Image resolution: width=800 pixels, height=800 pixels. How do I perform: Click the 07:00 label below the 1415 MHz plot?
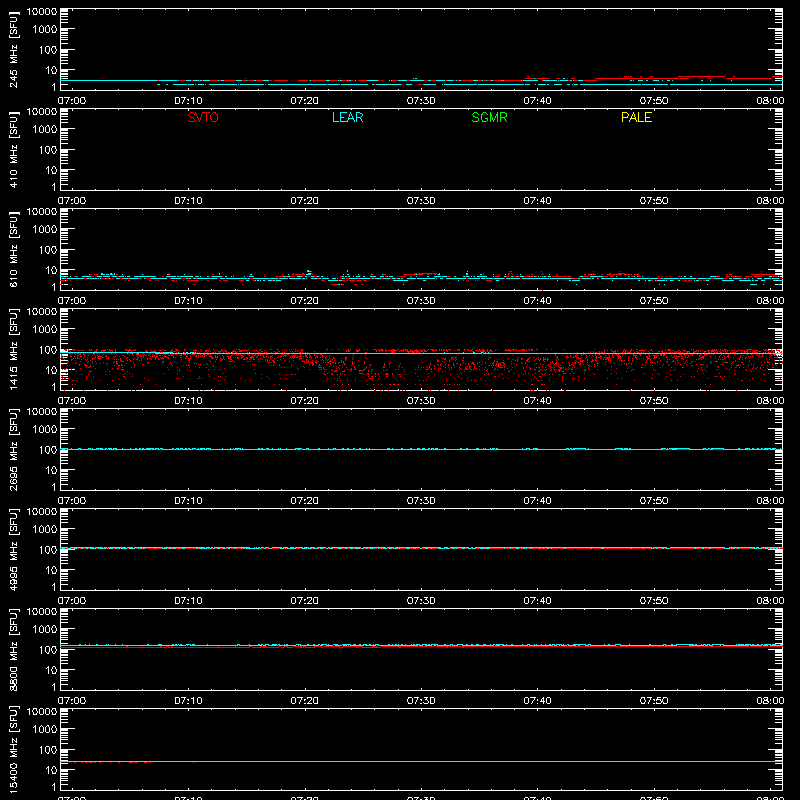click(71, 401)
